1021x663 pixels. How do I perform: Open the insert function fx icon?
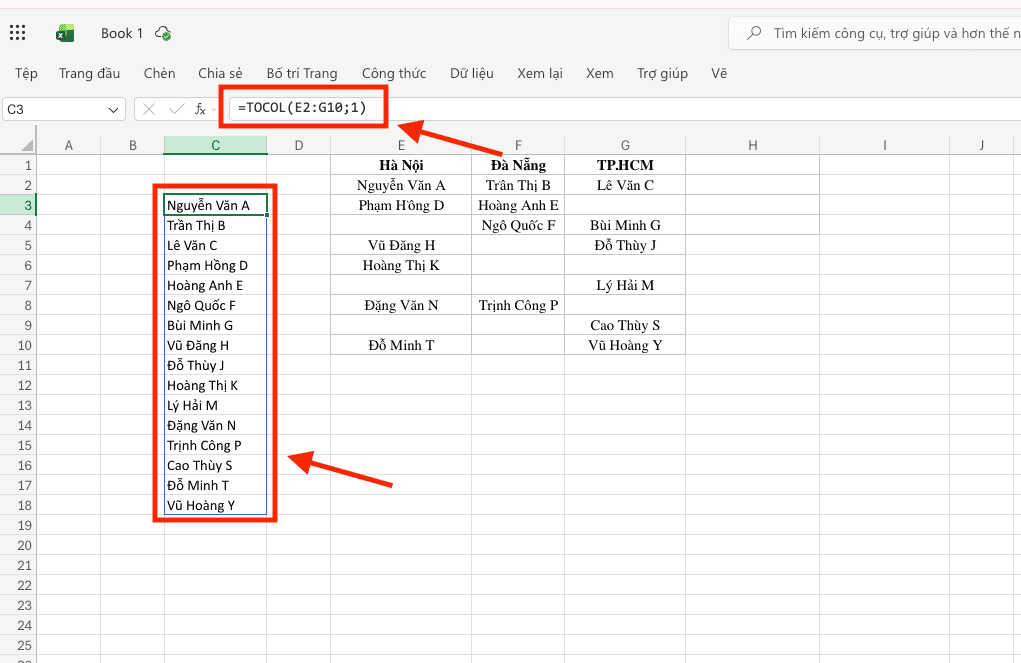[x=201, y=109]
